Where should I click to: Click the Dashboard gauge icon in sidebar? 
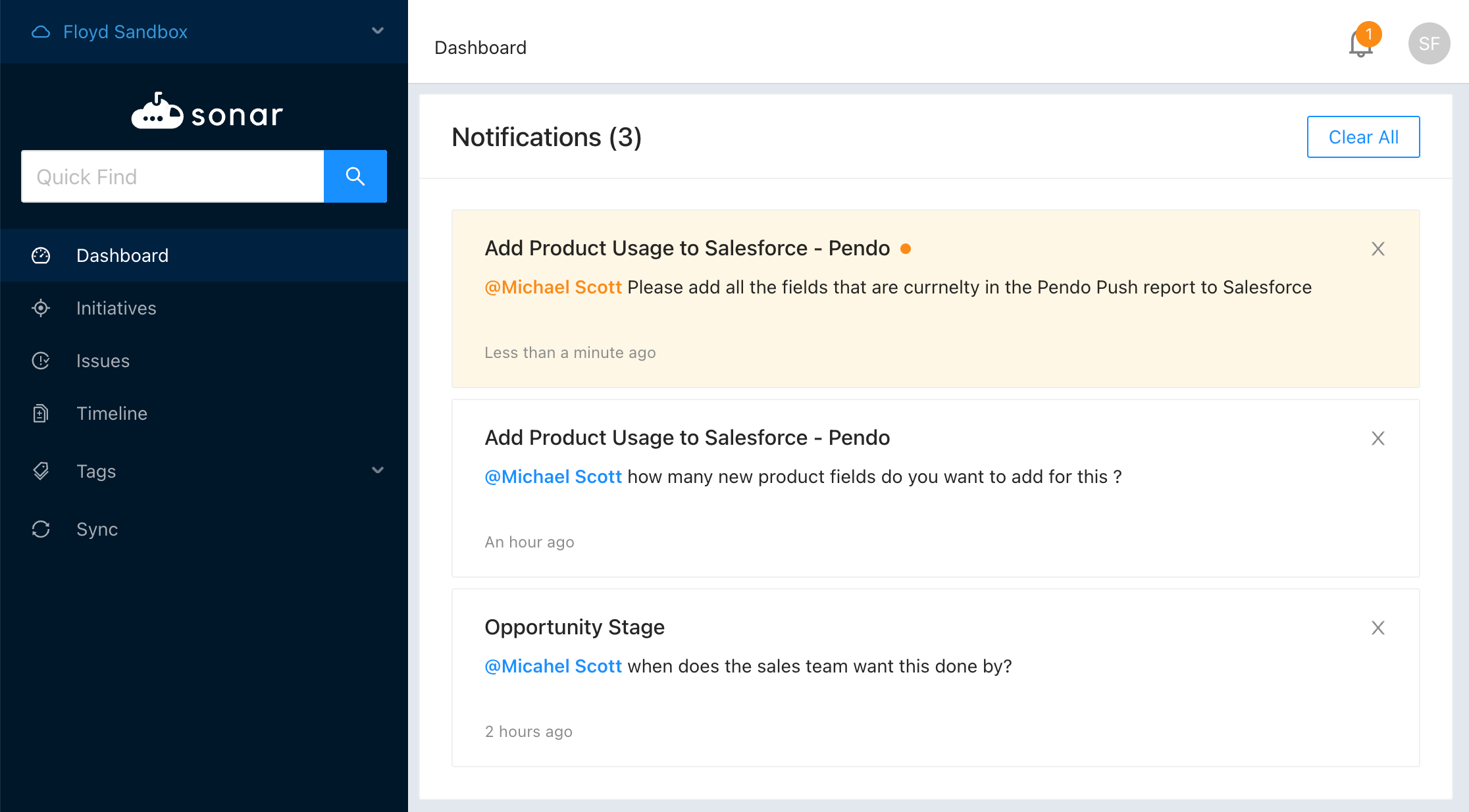[x=41, y=255]
